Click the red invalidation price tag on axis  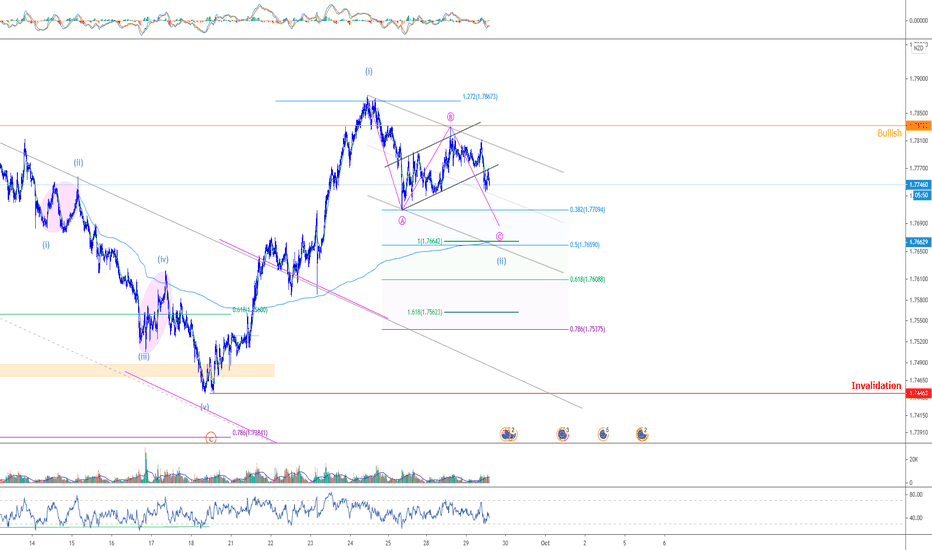[x=918, y=393]
